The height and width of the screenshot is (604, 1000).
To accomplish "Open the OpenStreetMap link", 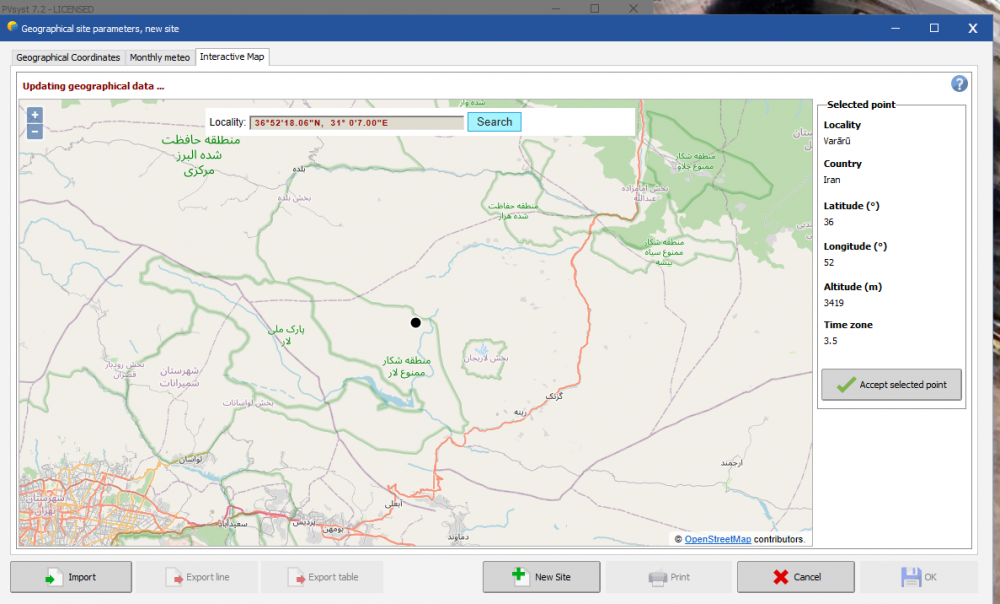I will [717, 539].
